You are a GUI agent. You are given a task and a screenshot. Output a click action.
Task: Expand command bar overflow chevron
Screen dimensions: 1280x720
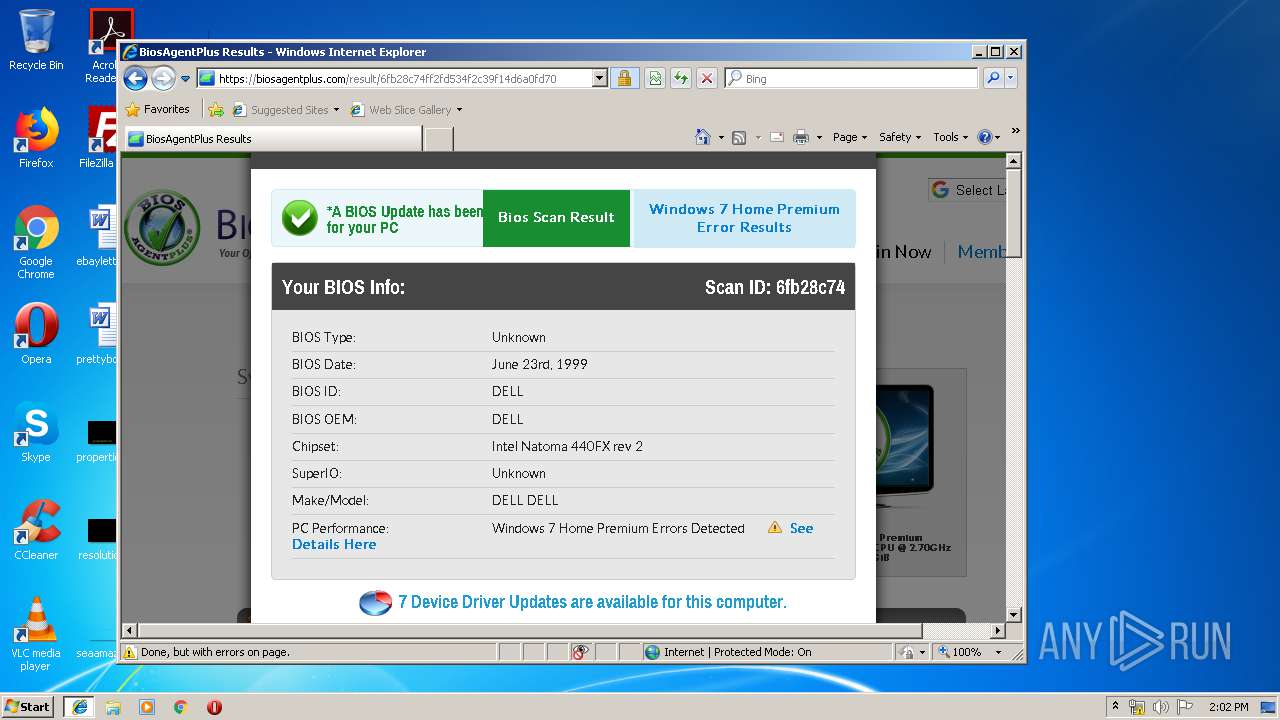[1016, 131]
